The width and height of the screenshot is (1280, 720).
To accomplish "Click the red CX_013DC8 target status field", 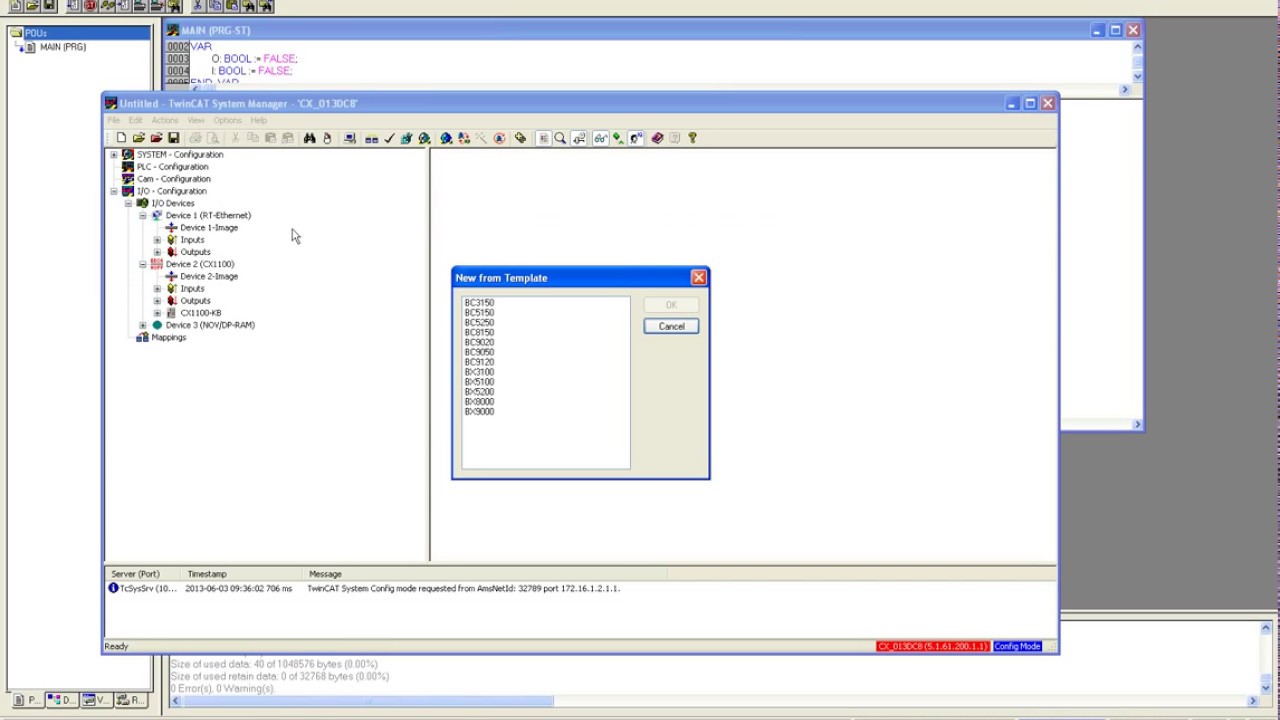I will point(933,646).
